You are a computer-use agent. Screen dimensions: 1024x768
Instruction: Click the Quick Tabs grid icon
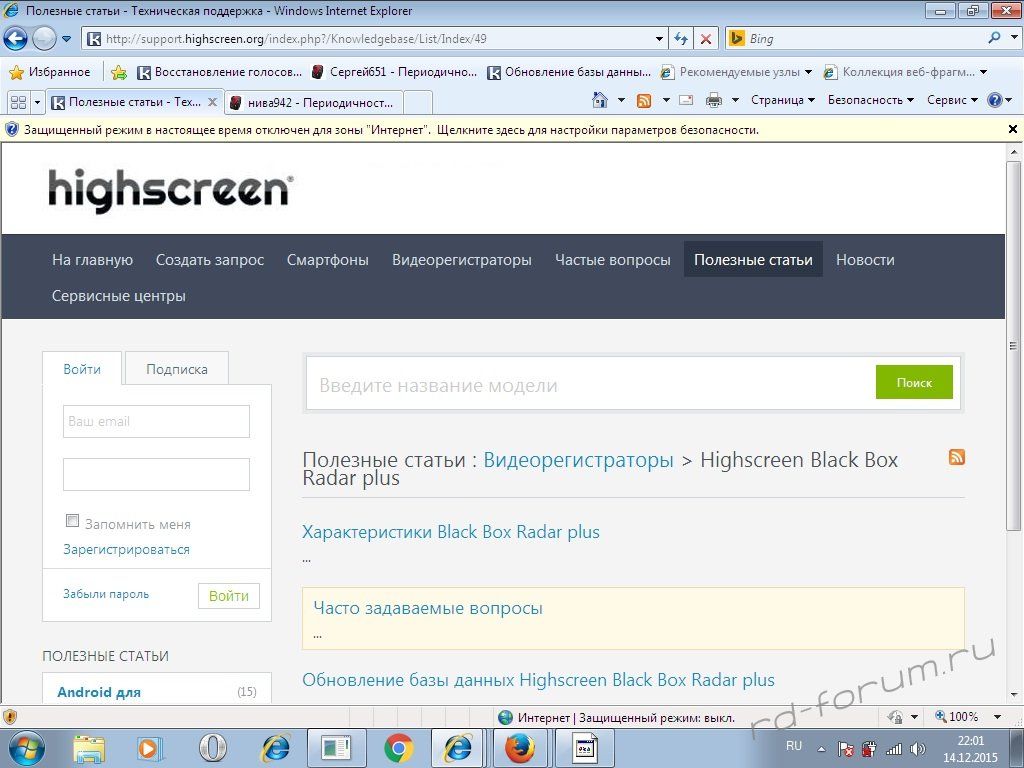[19, 103]
